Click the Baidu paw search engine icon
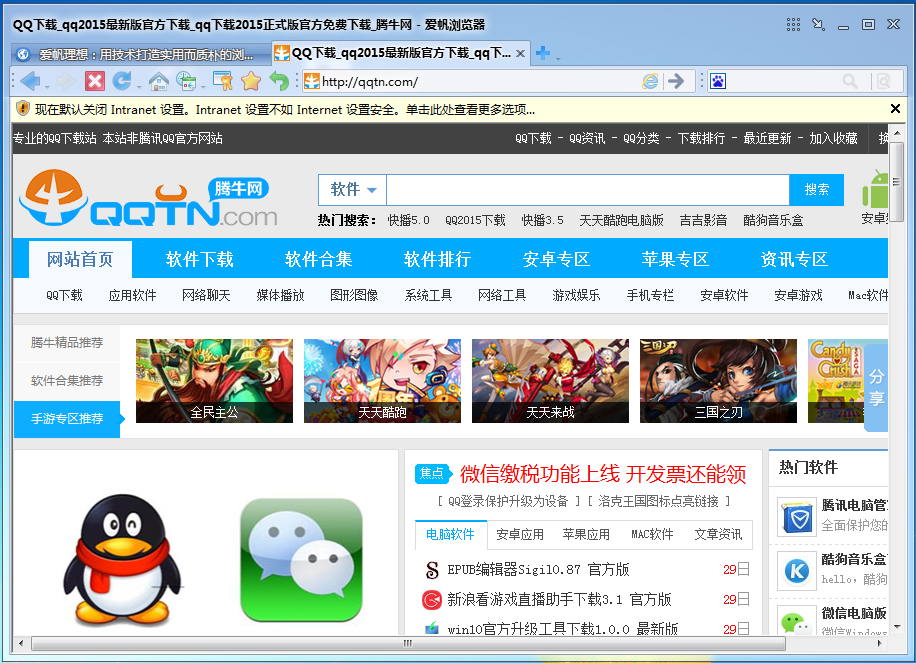The image size is (916, 663). tap(717, 81)
